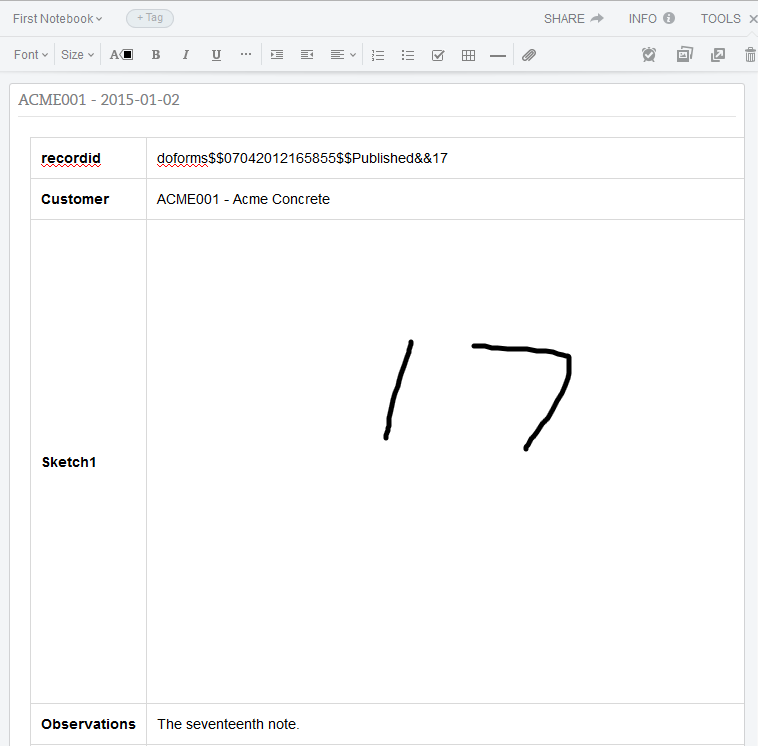Screen dimensions: 758x746
Task: Decrease indent of text
Action: click(307, 55)
